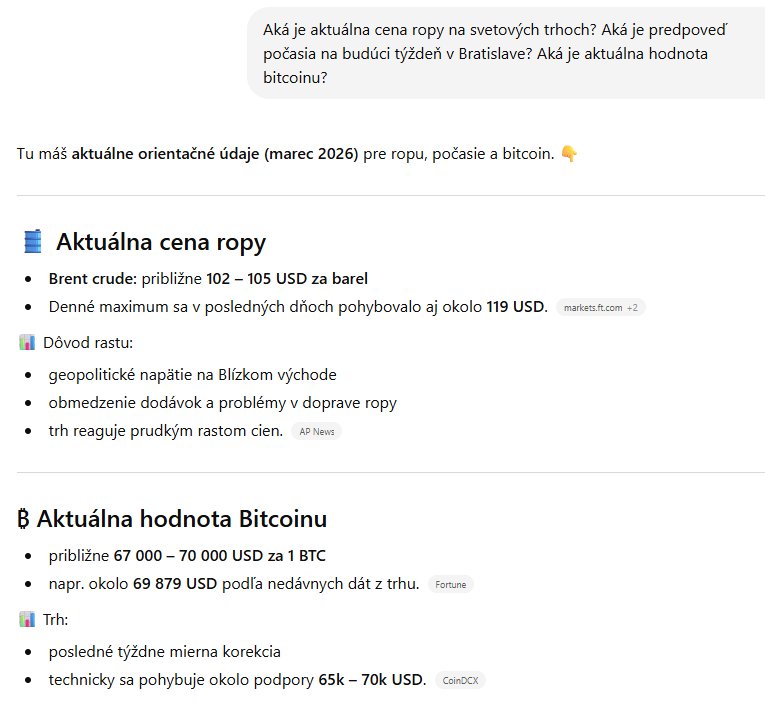Viewport: 765px width, 717px height.
Task: Open the Fortune source citation
Action: coord(450,584)
